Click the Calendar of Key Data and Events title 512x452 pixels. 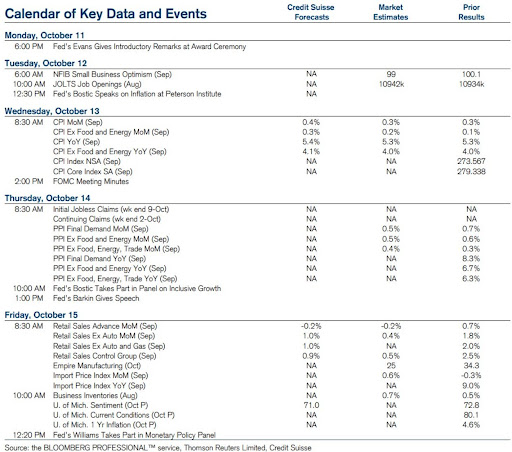(x=106, y=14)
